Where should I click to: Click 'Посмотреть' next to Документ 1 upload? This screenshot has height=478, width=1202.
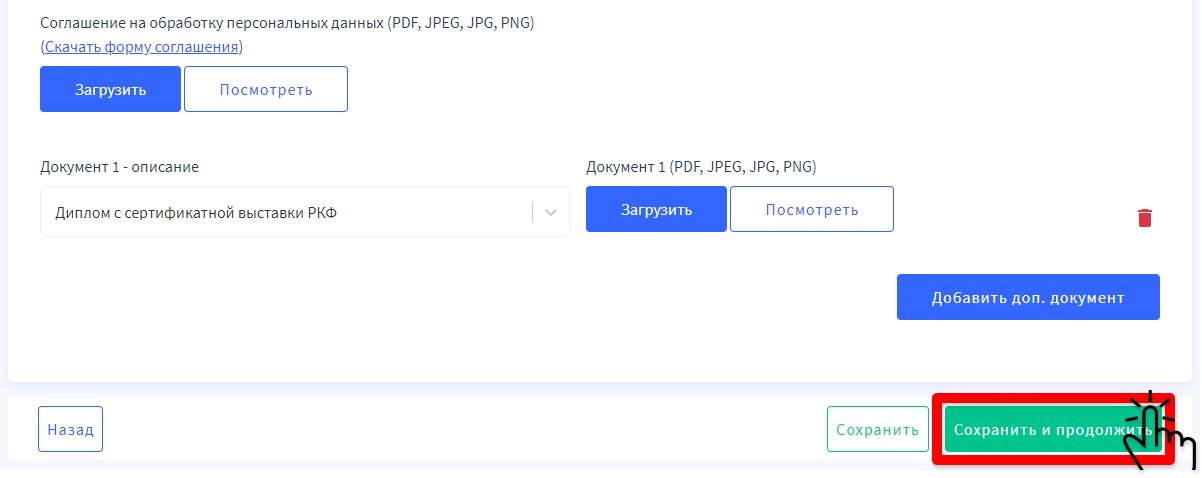(812, 209)
